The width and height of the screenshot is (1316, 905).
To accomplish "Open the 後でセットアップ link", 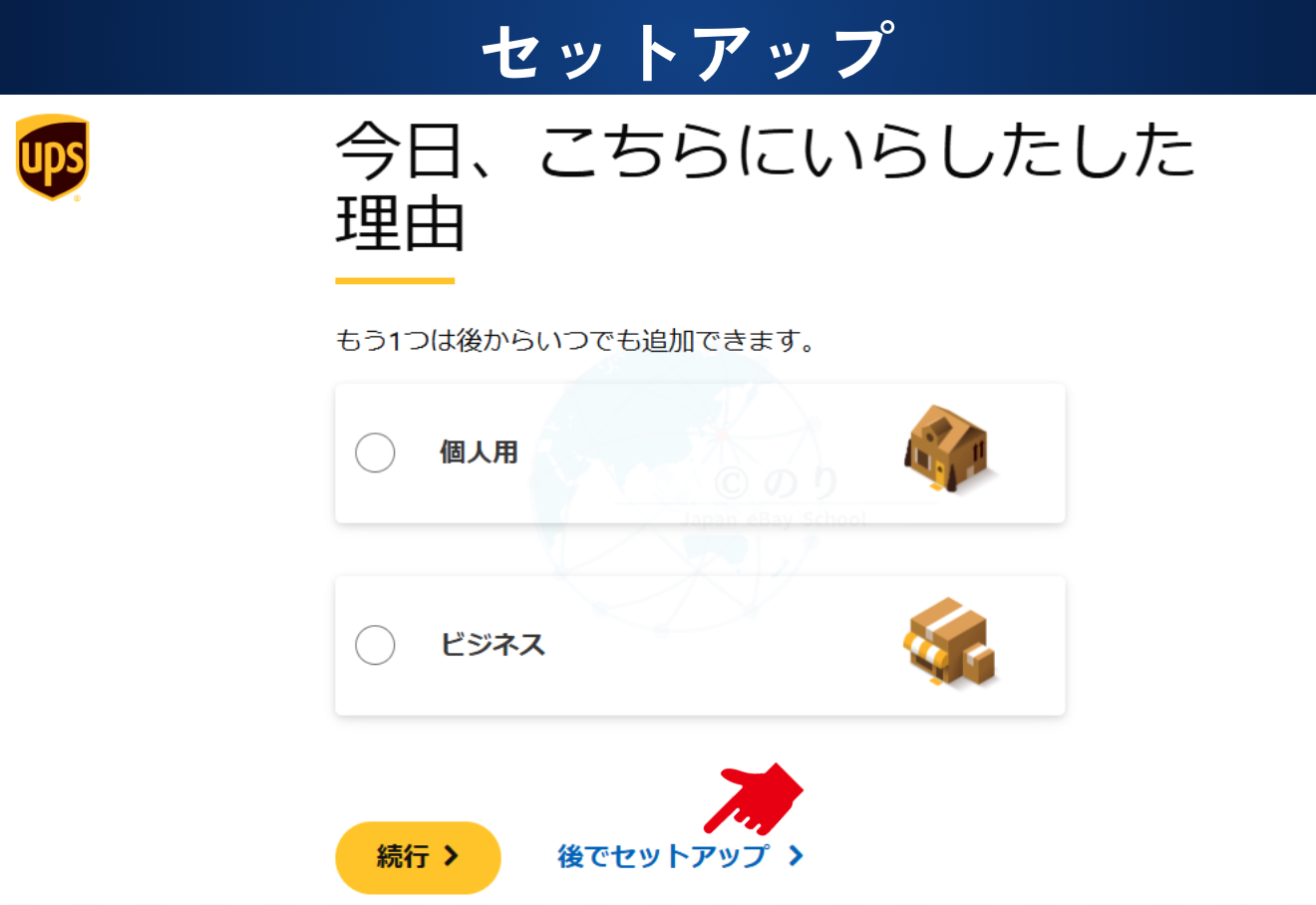I will (x=663, y=856).
